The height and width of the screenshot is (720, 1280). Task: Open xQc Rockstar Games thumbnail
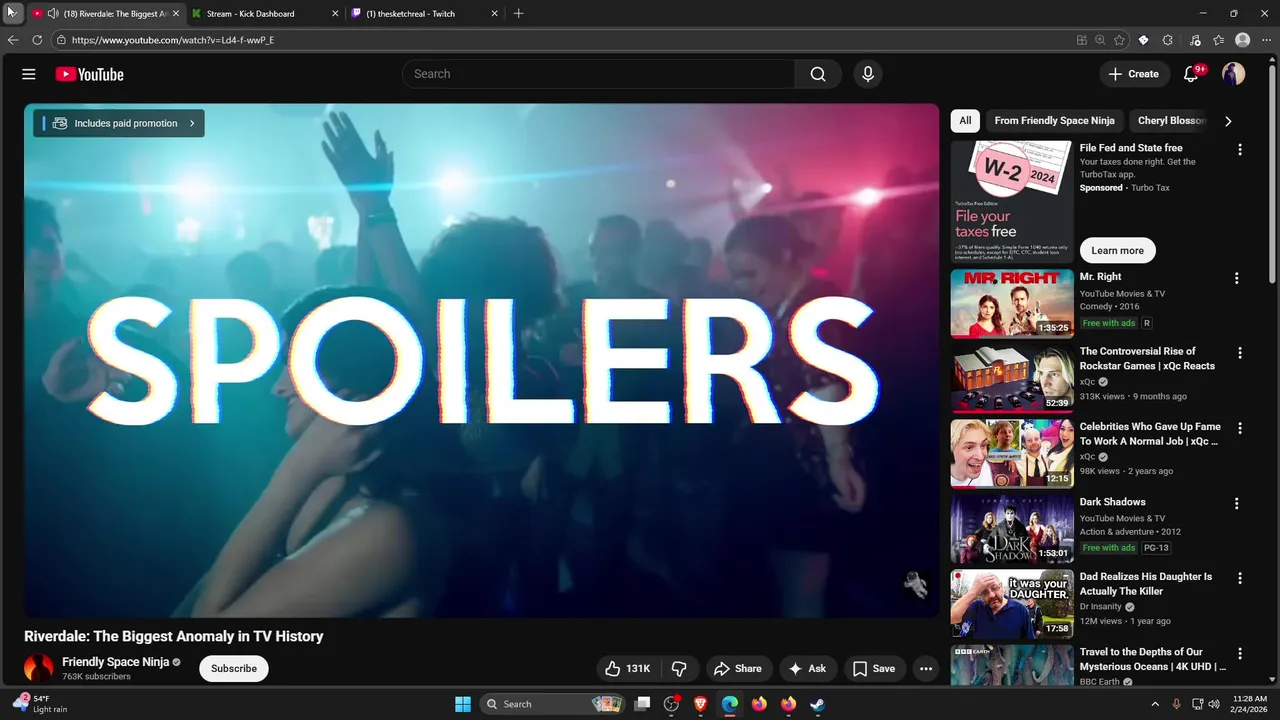[1012, 379]
